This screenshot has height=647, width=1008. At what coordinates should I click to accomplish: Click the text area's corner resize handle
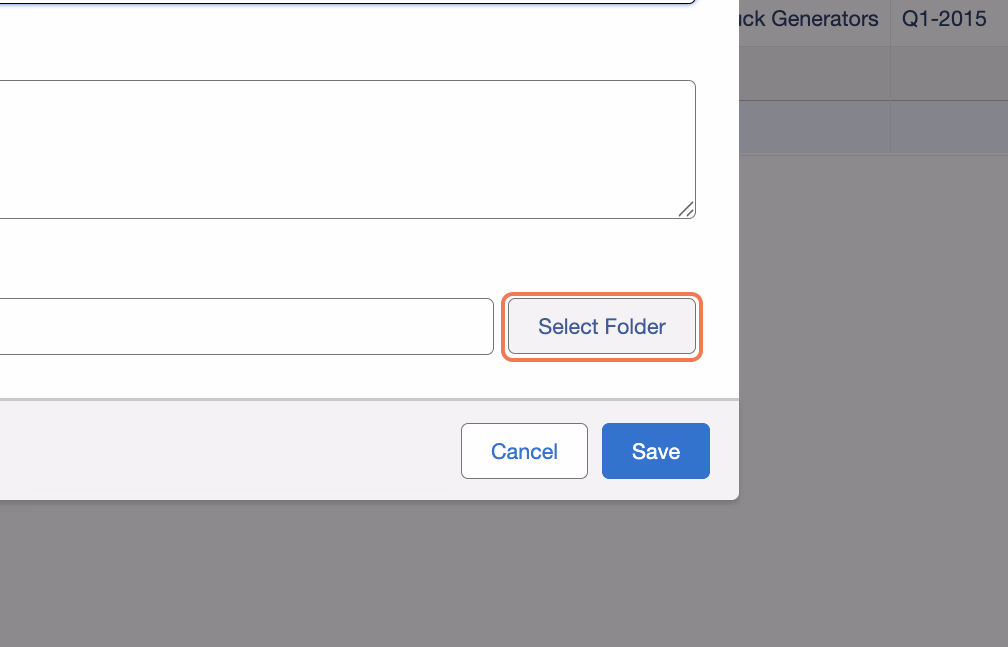pyautogui.click(x=686, y=209)
